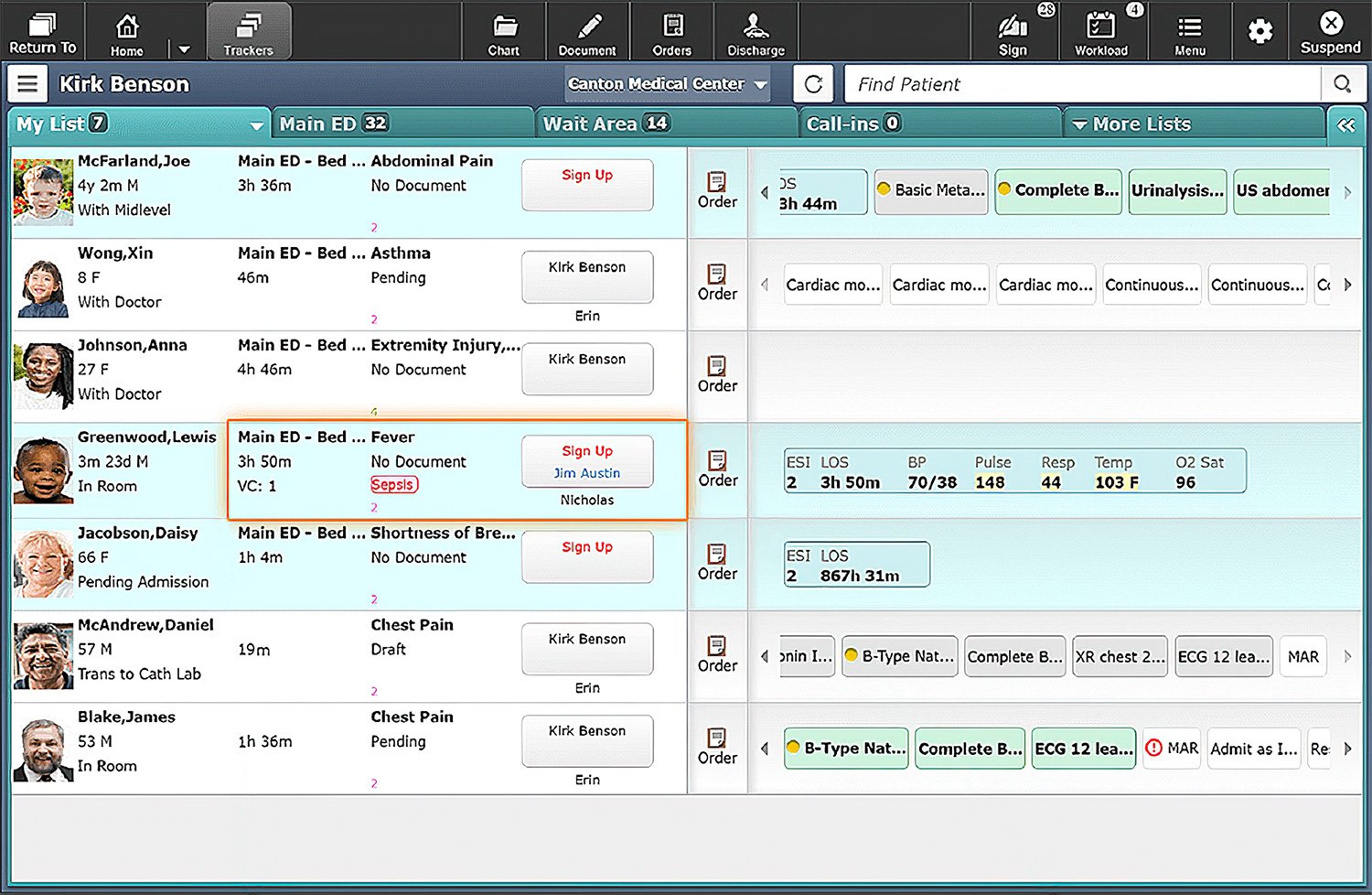This screenshot has width=1372, height=895.
Task: Click the search magnifier icon
Action: click(1342, 84)
